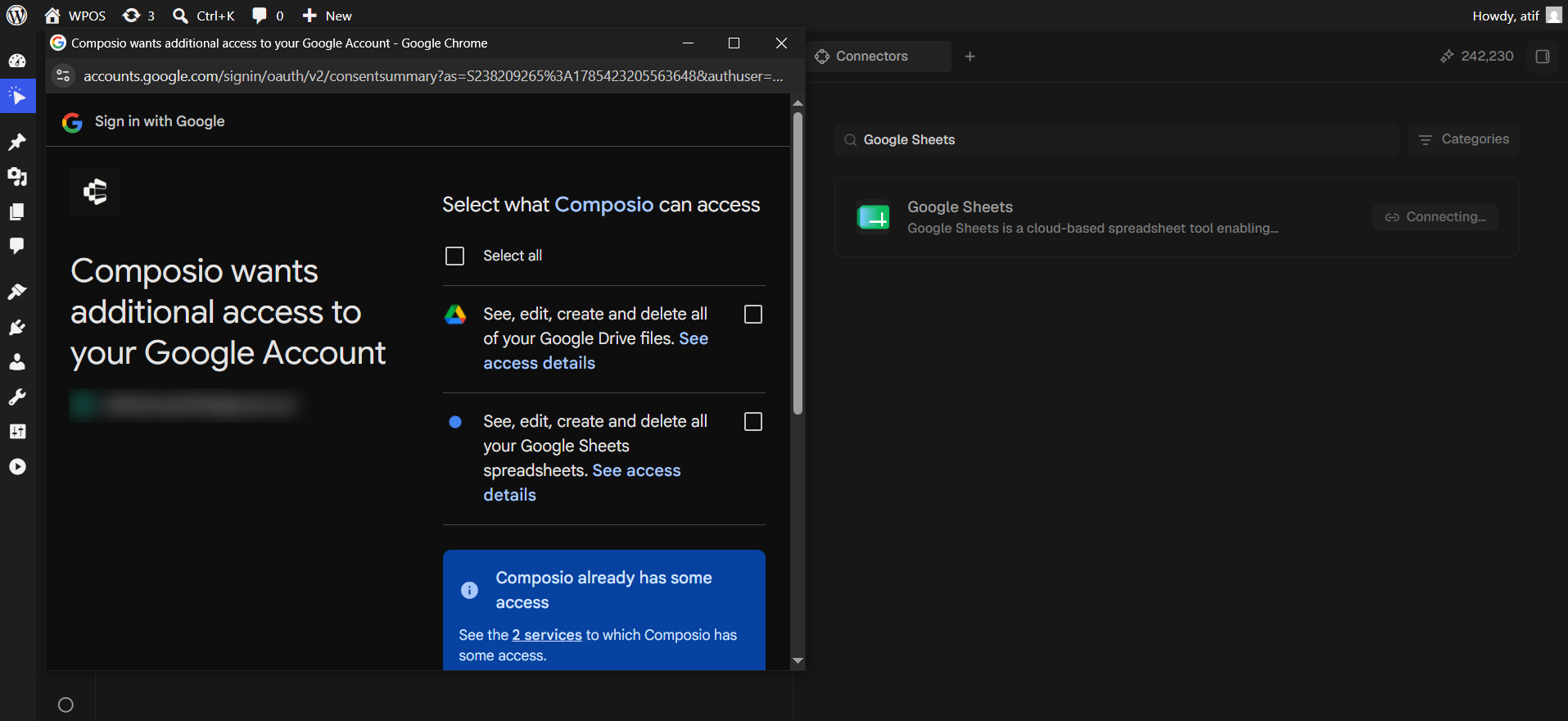This screenshot has width=1568, height=721.
Task: Click the scrollbar up arrow in popup
Action: pos(798,103)
